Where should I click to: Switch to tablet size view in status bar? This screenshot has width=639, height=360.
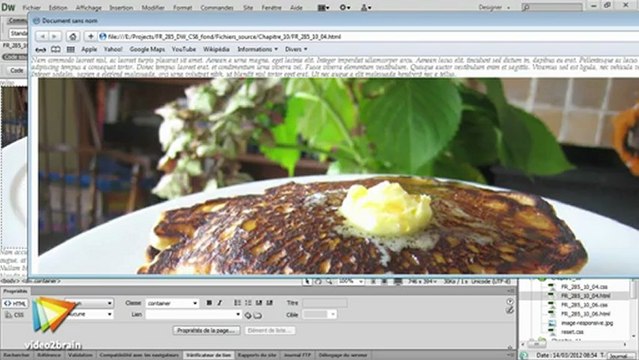(384, 281)
